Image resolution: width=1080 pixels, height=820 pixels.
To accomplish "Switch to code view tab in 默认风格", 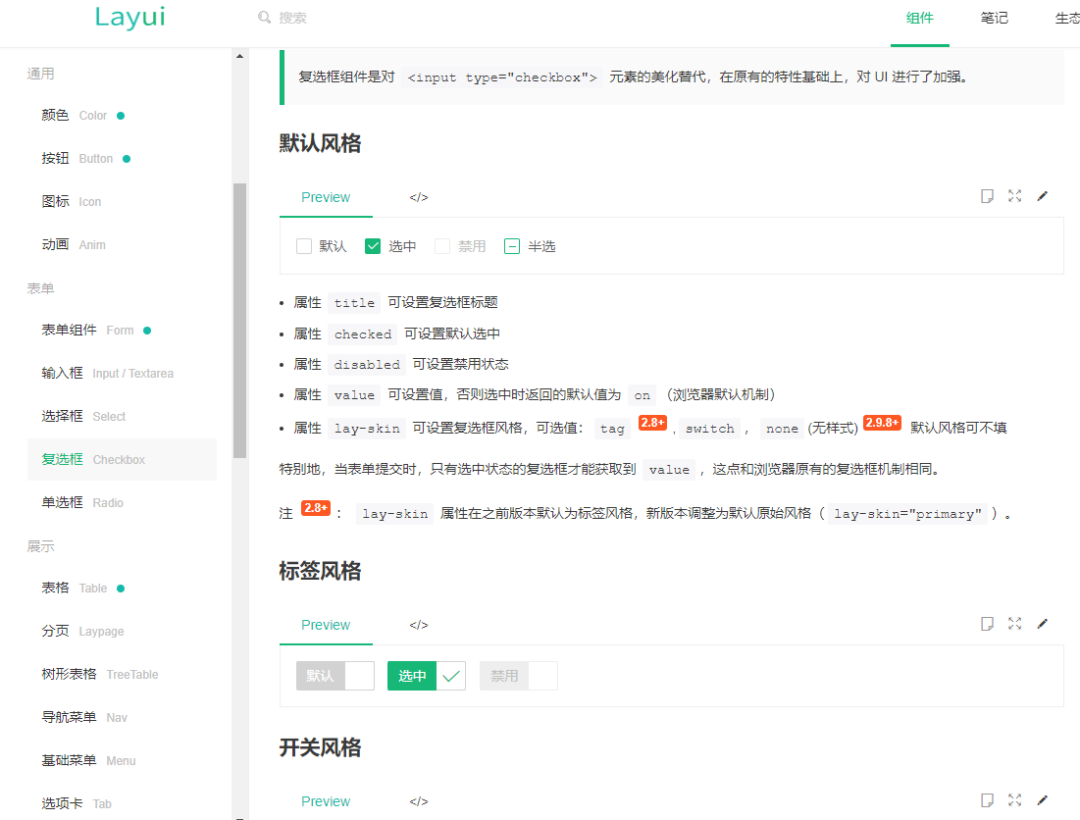I will (x=418, y=198).
